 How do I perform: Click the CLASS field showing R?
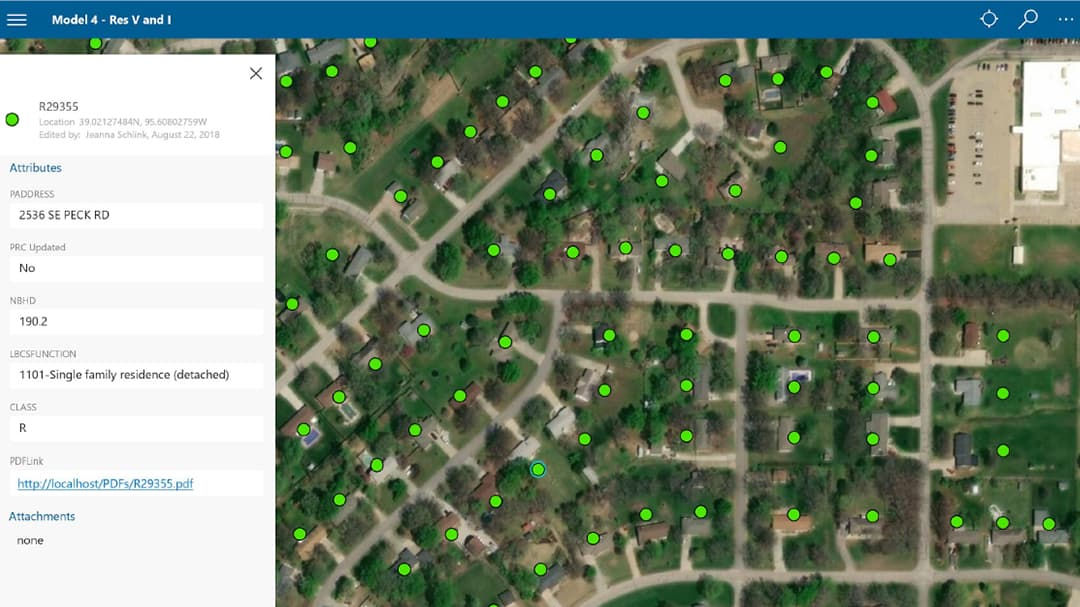(136, 429)
